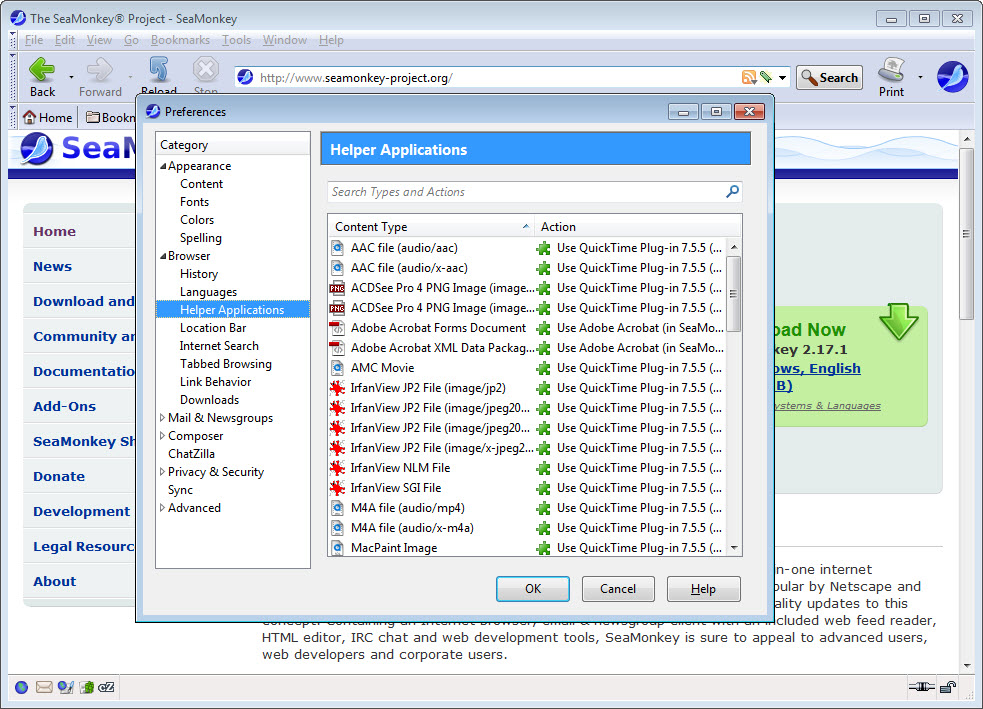Open the Window menu

[285, 40]
